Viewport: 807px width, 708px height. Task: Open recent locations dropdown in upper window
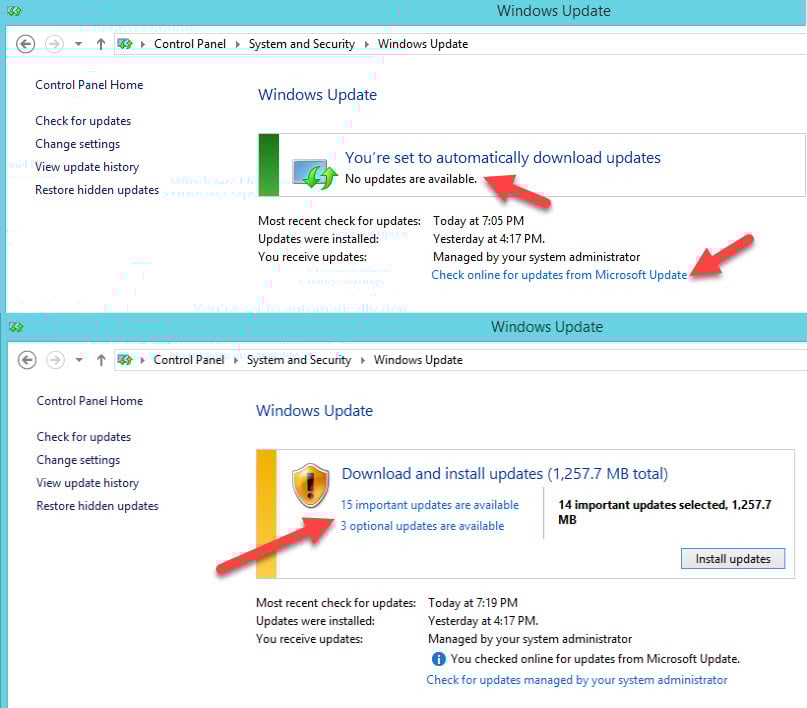point(78,44)
